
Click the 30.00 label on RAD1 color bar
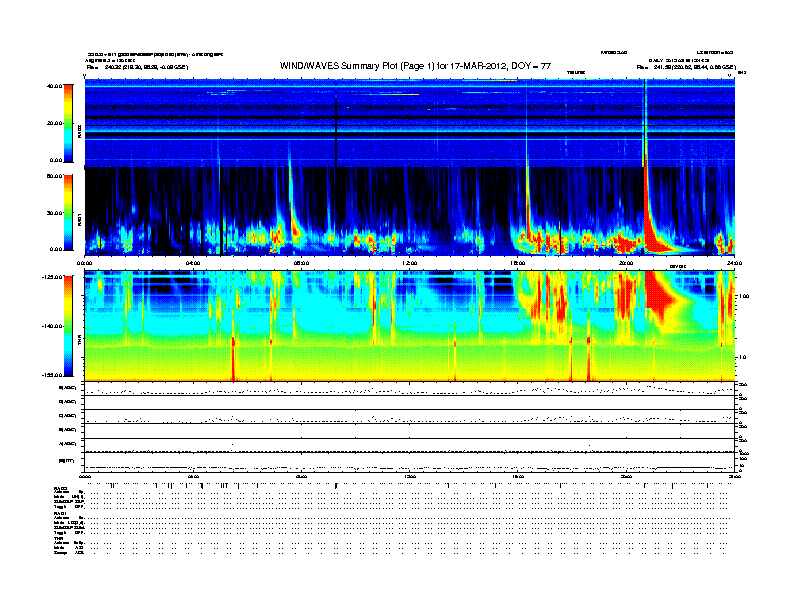click(x=54, y=213)
